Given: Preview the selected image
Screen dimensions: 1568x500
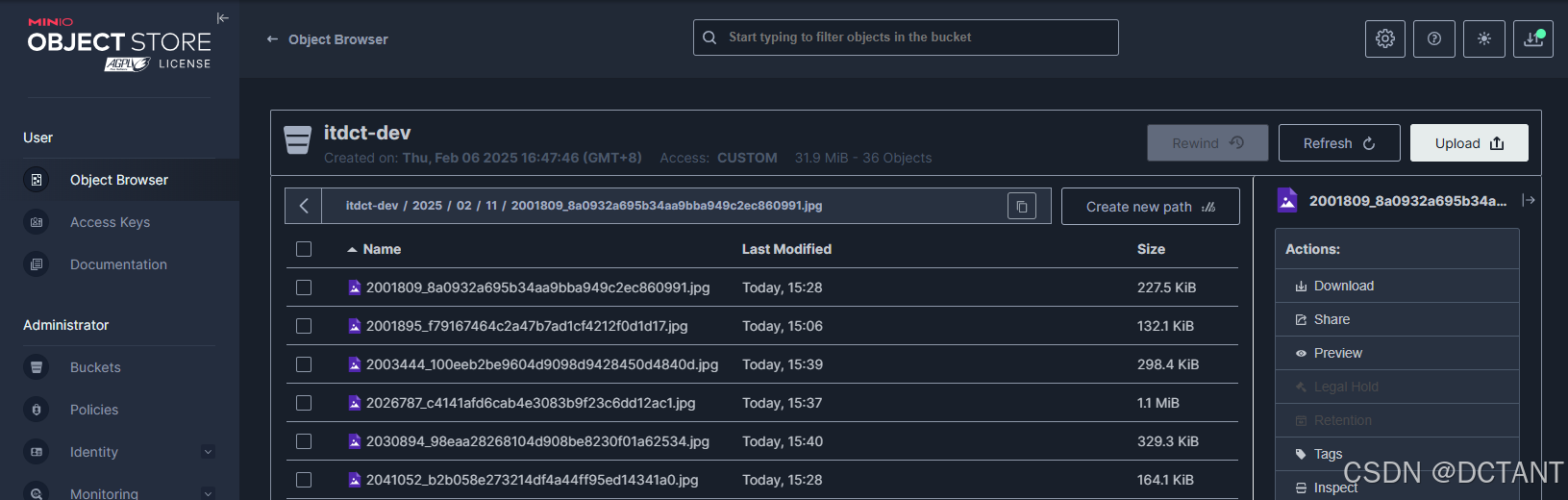Looking at the screenshot, I should point(1397,353).
